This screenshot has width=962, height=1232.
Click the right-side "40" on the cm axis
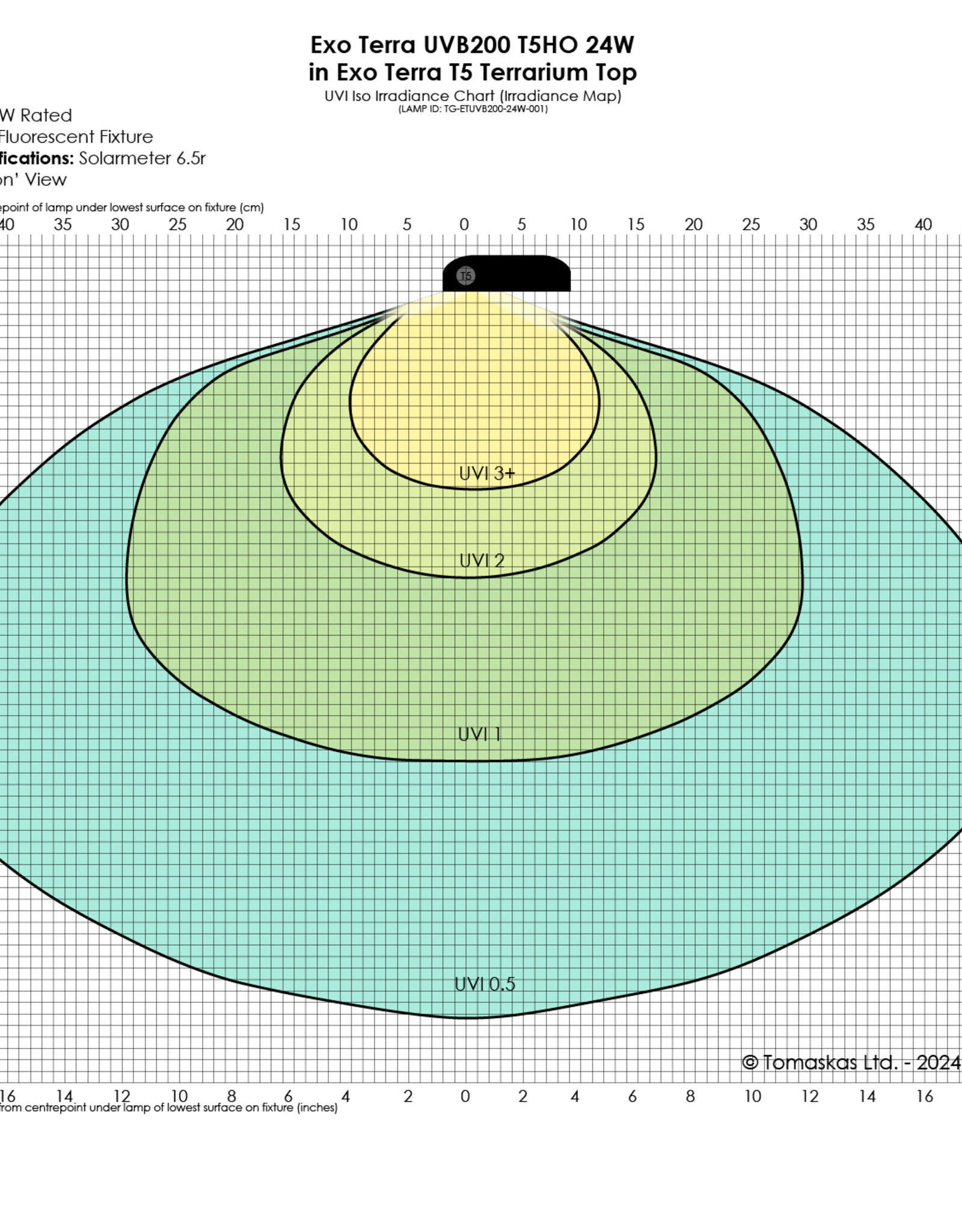click(923, 225)
